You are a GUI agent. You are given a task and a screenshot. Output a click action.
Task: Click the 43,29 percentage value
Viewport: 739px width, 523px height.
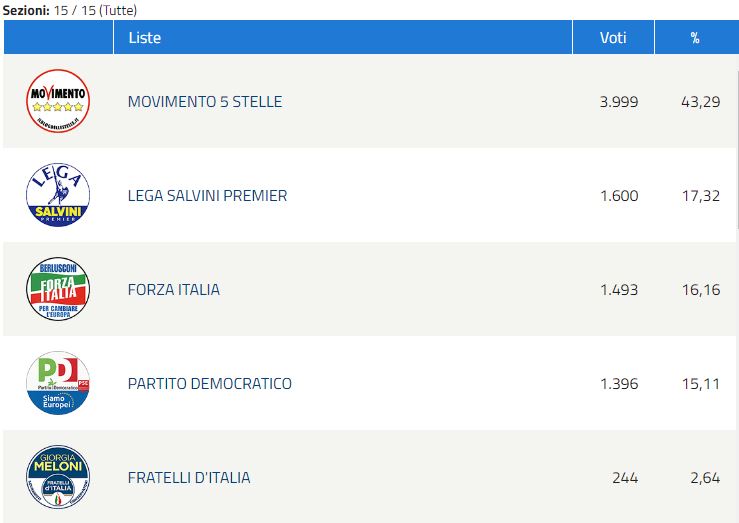(x=701, y=102)
